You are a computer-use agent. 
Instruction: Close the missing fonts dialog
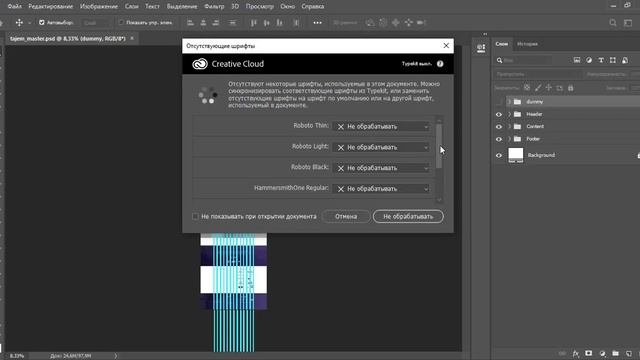click(446, 46)
